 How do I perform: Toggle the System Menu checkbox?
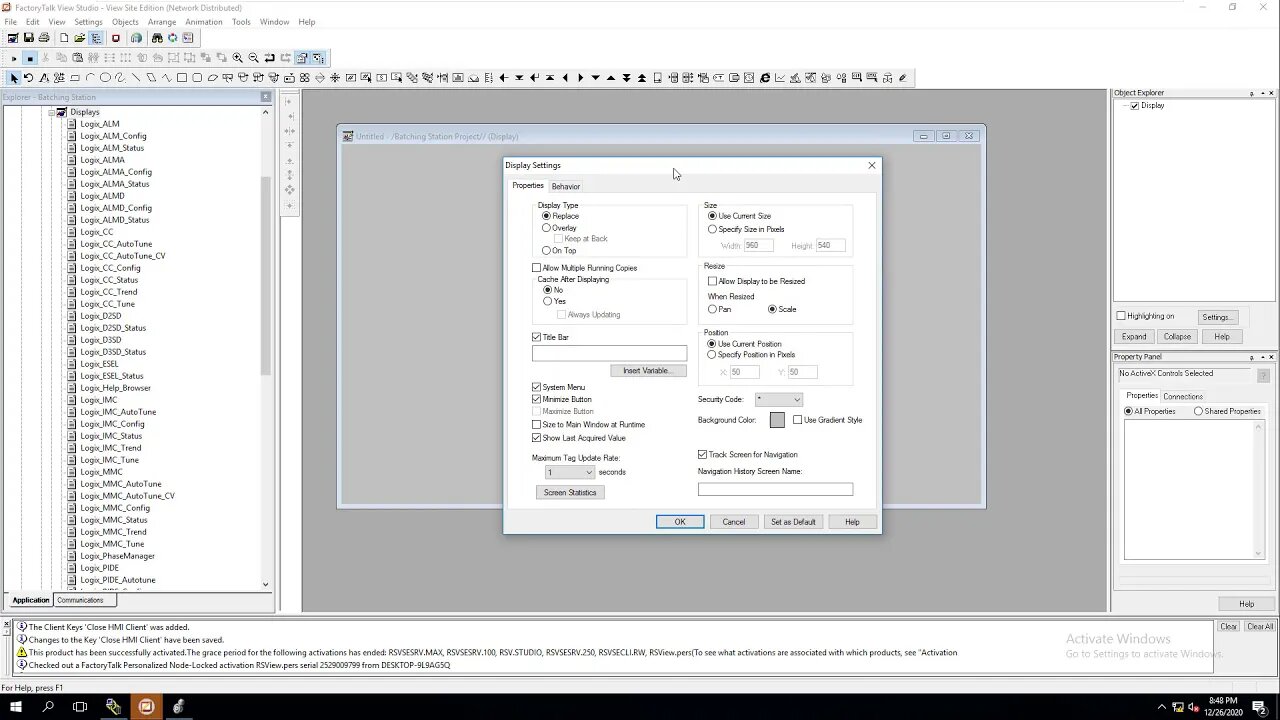(x=537, y=387)
